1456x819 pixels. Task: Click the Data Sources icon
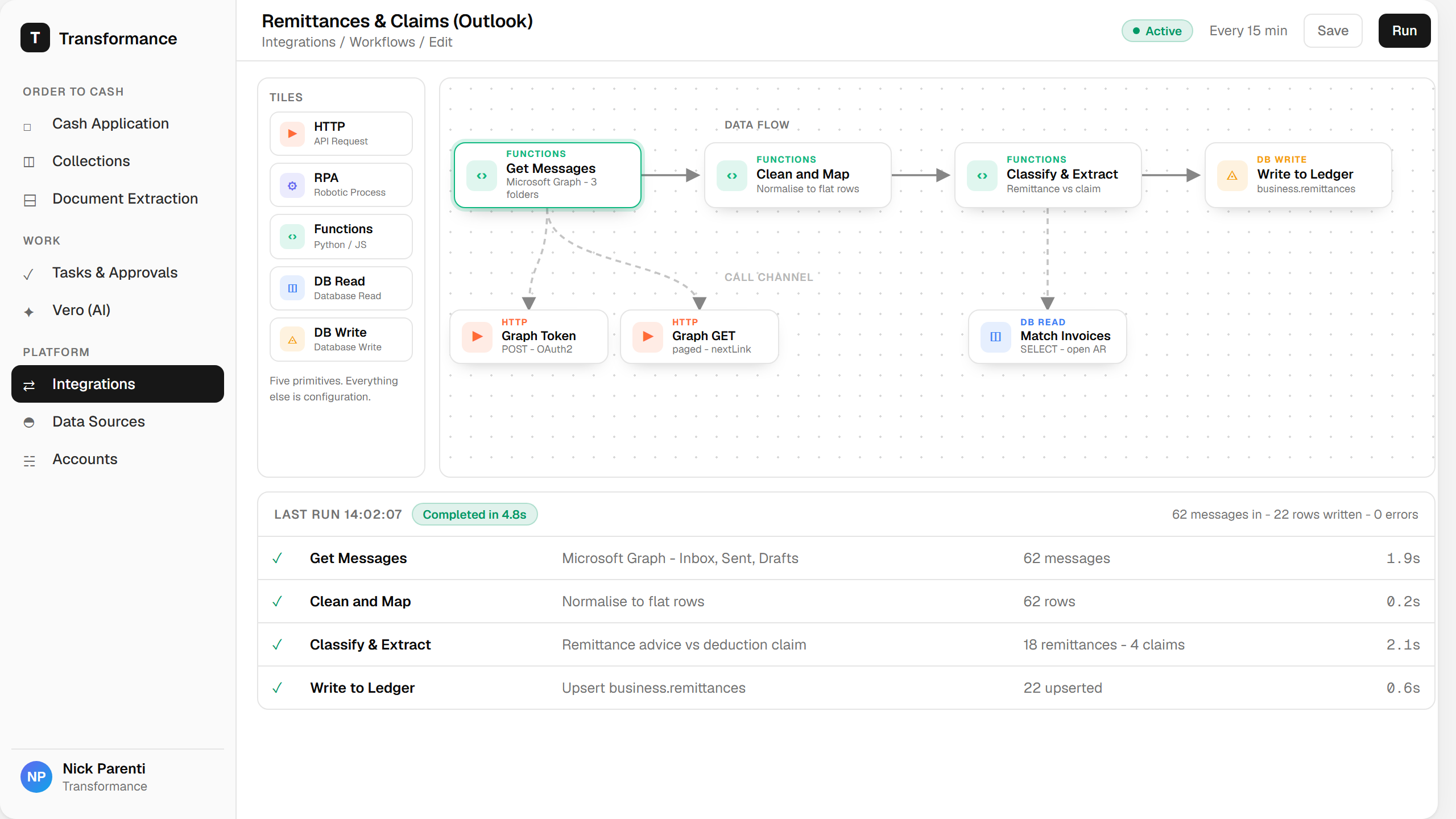(29, 423)
